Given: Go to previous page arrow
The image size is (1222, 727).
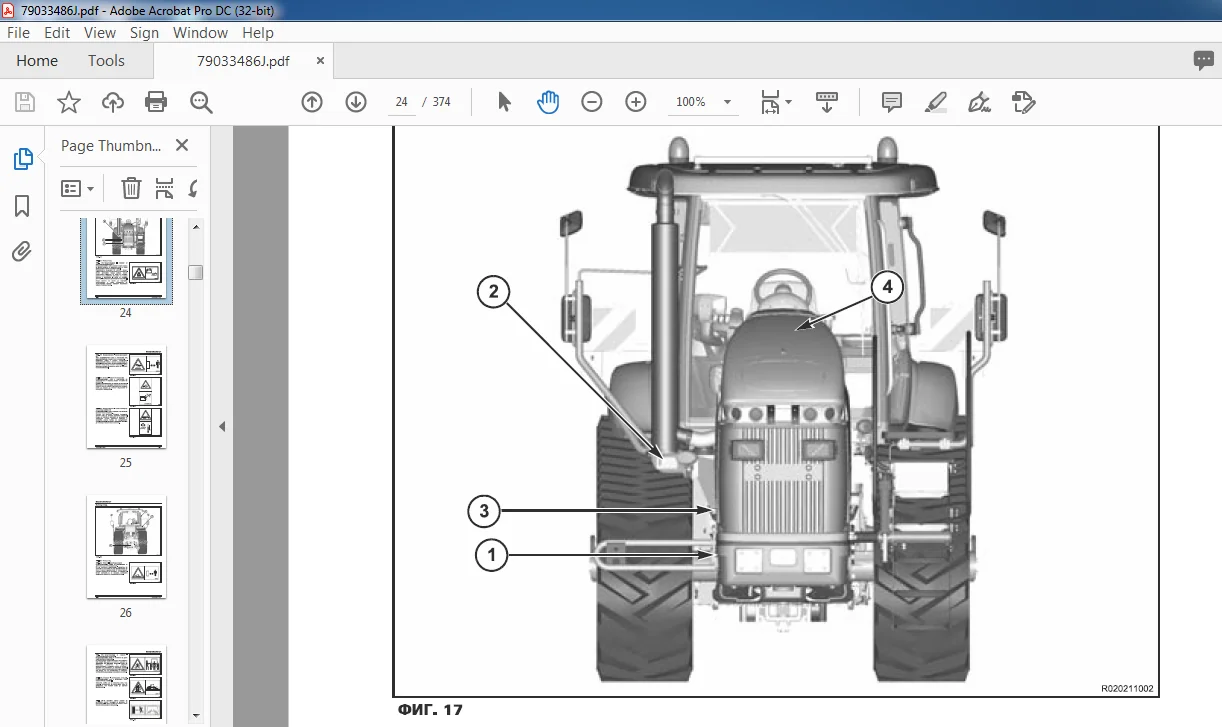Looking at the screenshot, I should (312, 102).
